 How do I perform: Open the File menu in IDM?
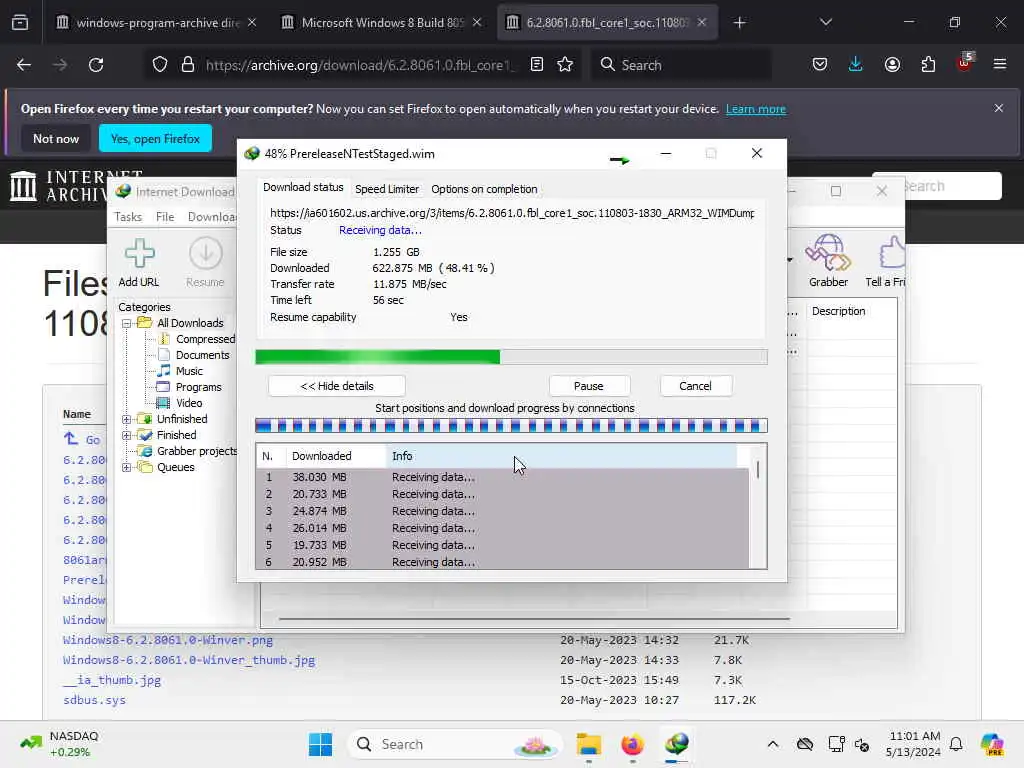[165, 217]
